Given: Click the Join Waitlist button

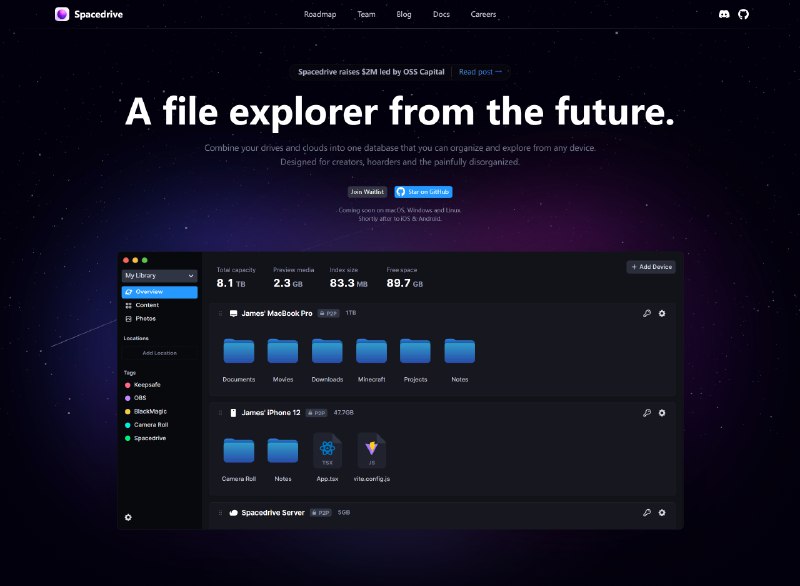Looking at the screenshot, I should pos(367,191).
